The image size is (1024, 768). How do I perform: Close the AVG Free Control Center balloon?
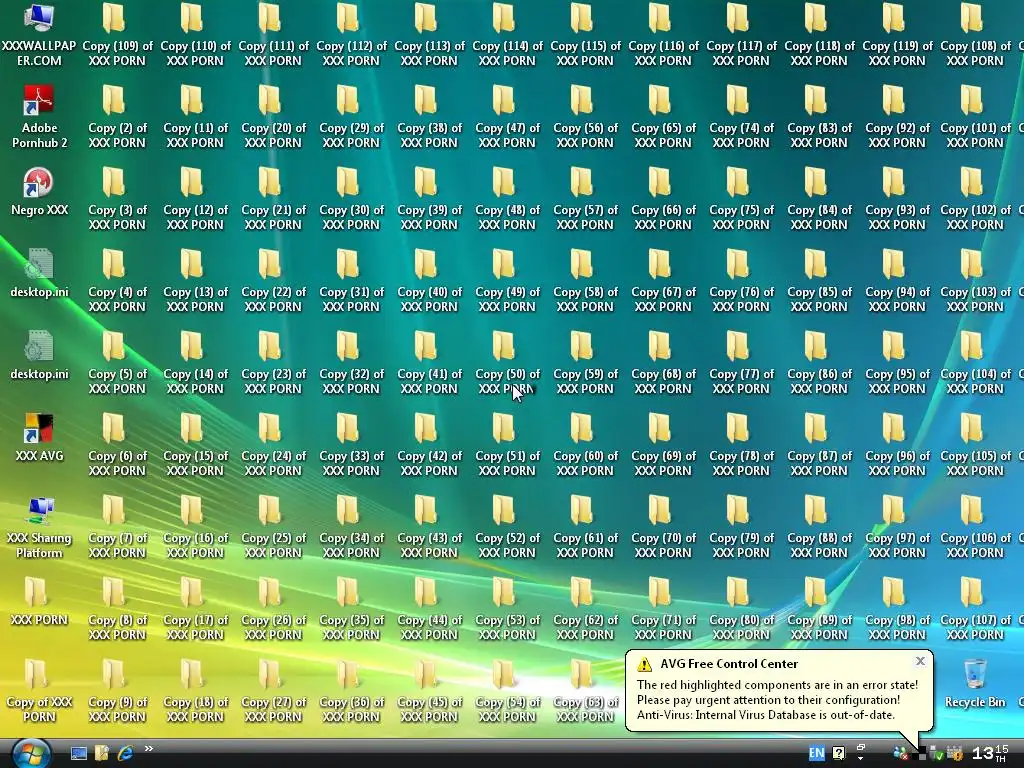pyautogui.click(x=920, y=661)
